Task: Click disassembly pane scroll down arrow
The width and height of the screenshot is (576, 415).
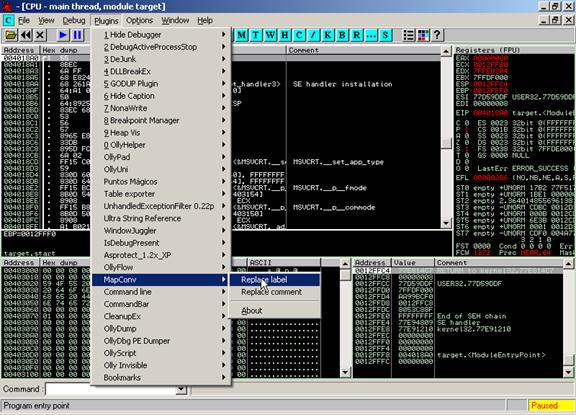Action: pos(446,223)
